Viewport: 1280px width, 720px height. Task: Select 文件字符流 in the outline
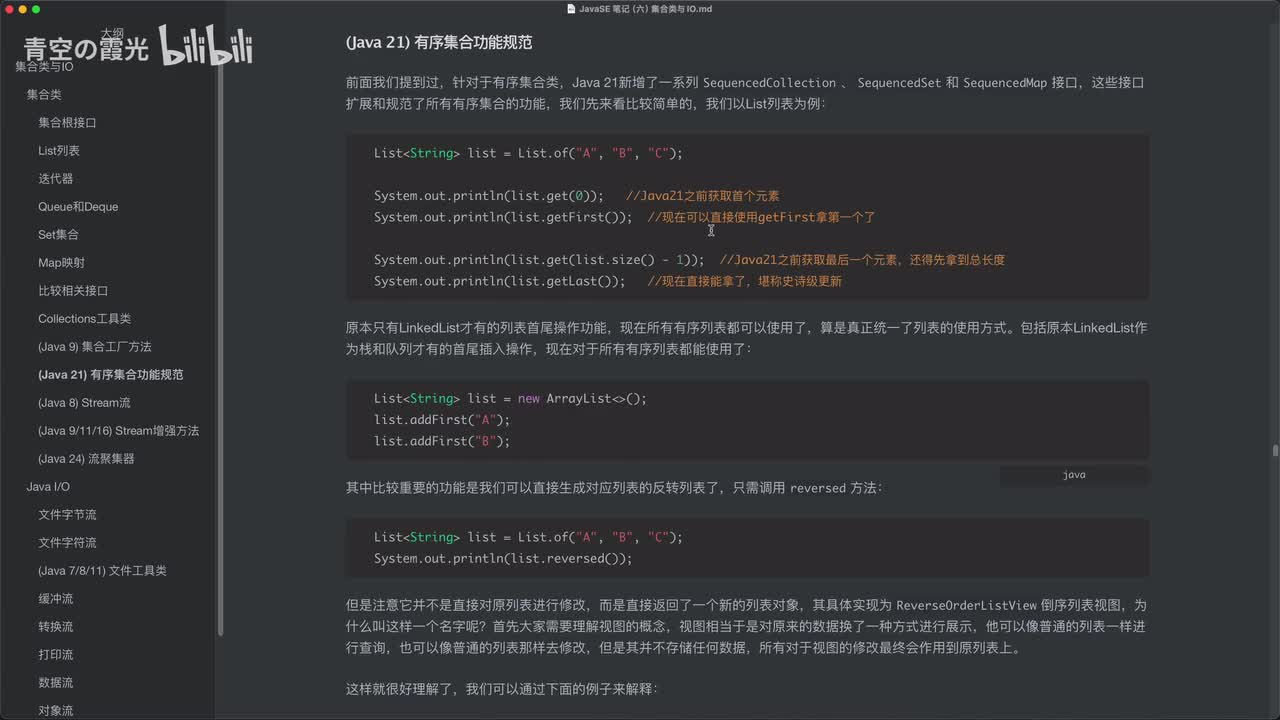67,542
